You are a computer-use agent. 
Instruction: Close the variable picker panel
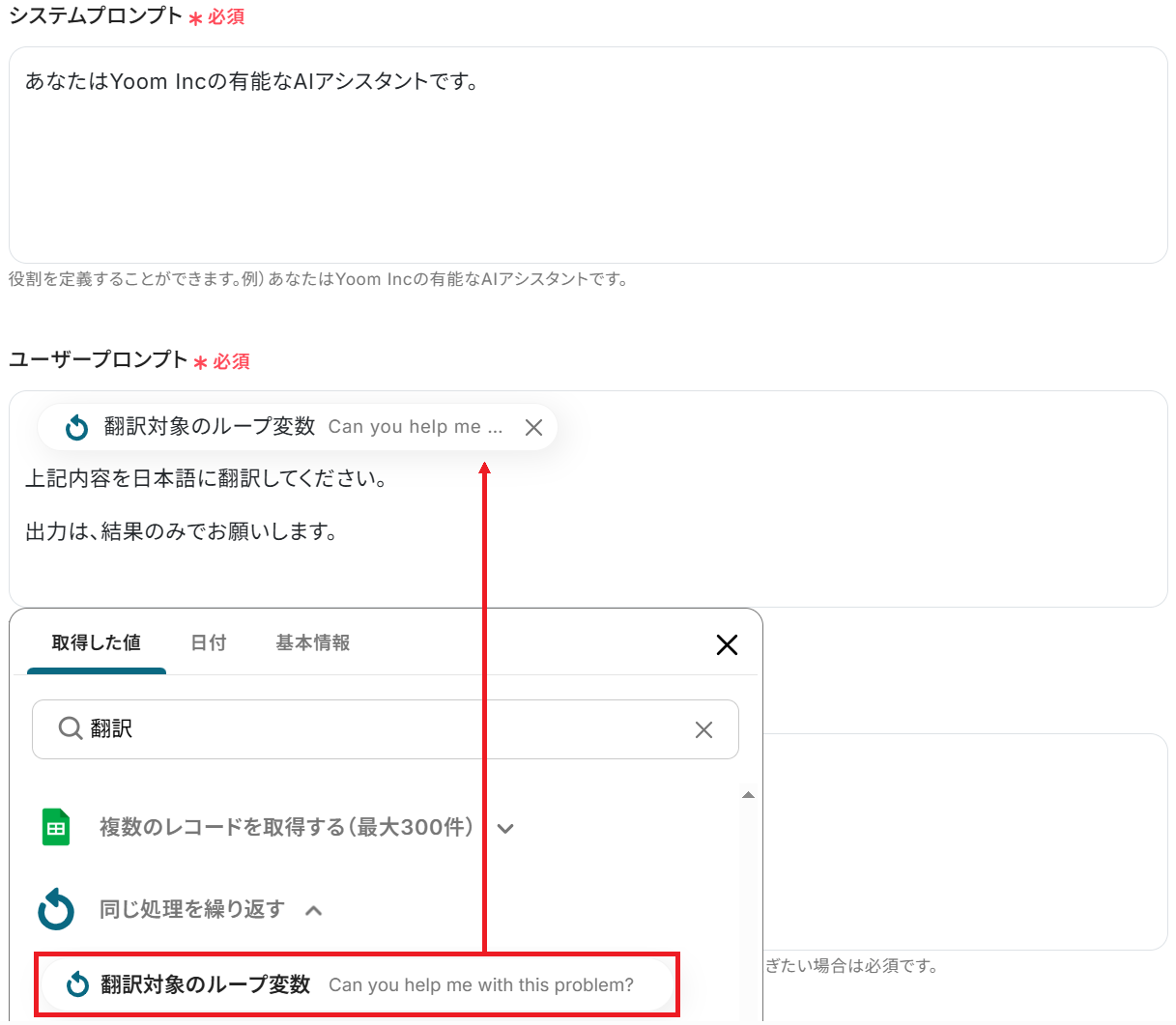pos(727,644)
